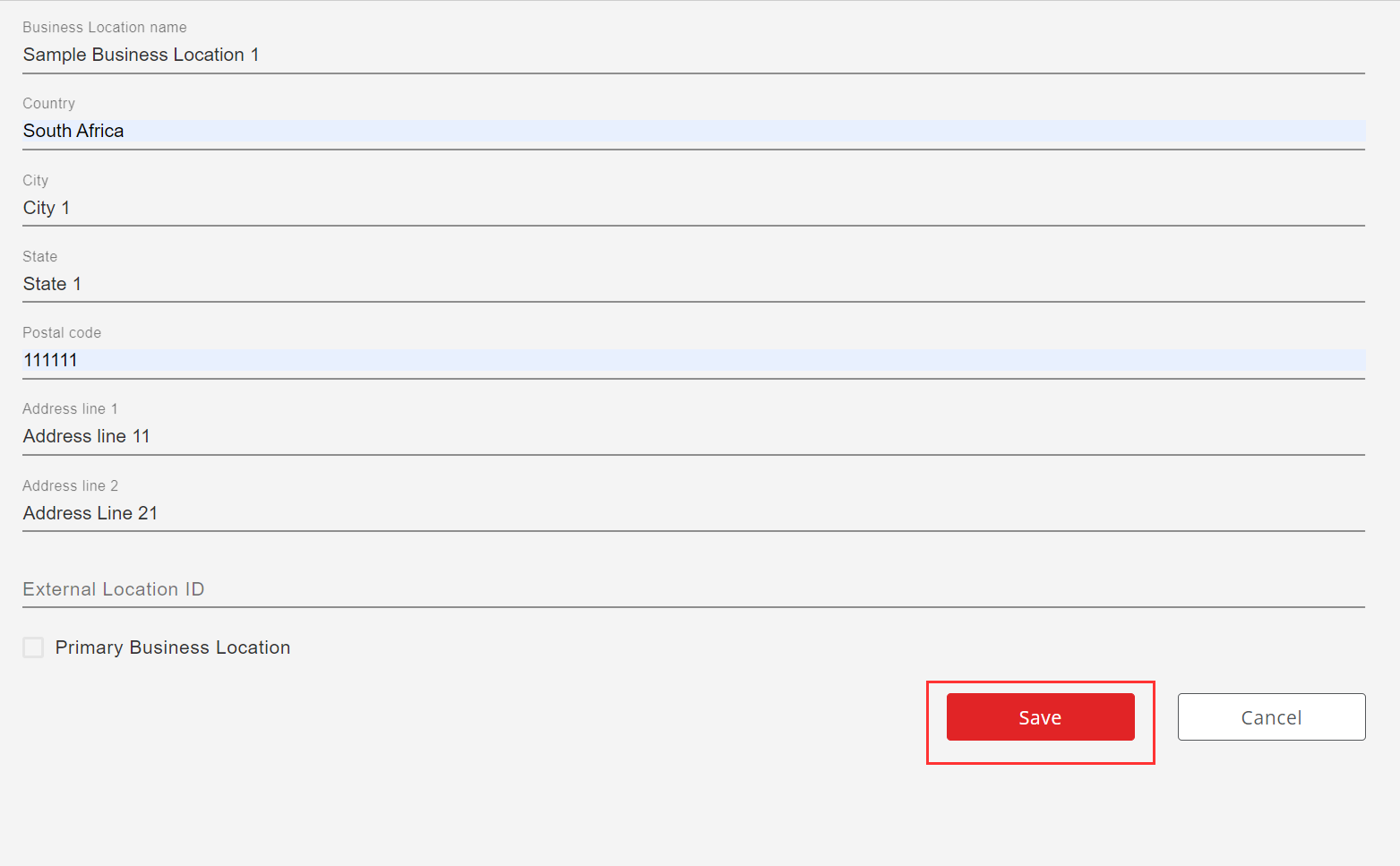Click the Postal code field showing 111111
Viewport: 1400px width, 866px height.
pyautogui.click(x=693, y=360)
